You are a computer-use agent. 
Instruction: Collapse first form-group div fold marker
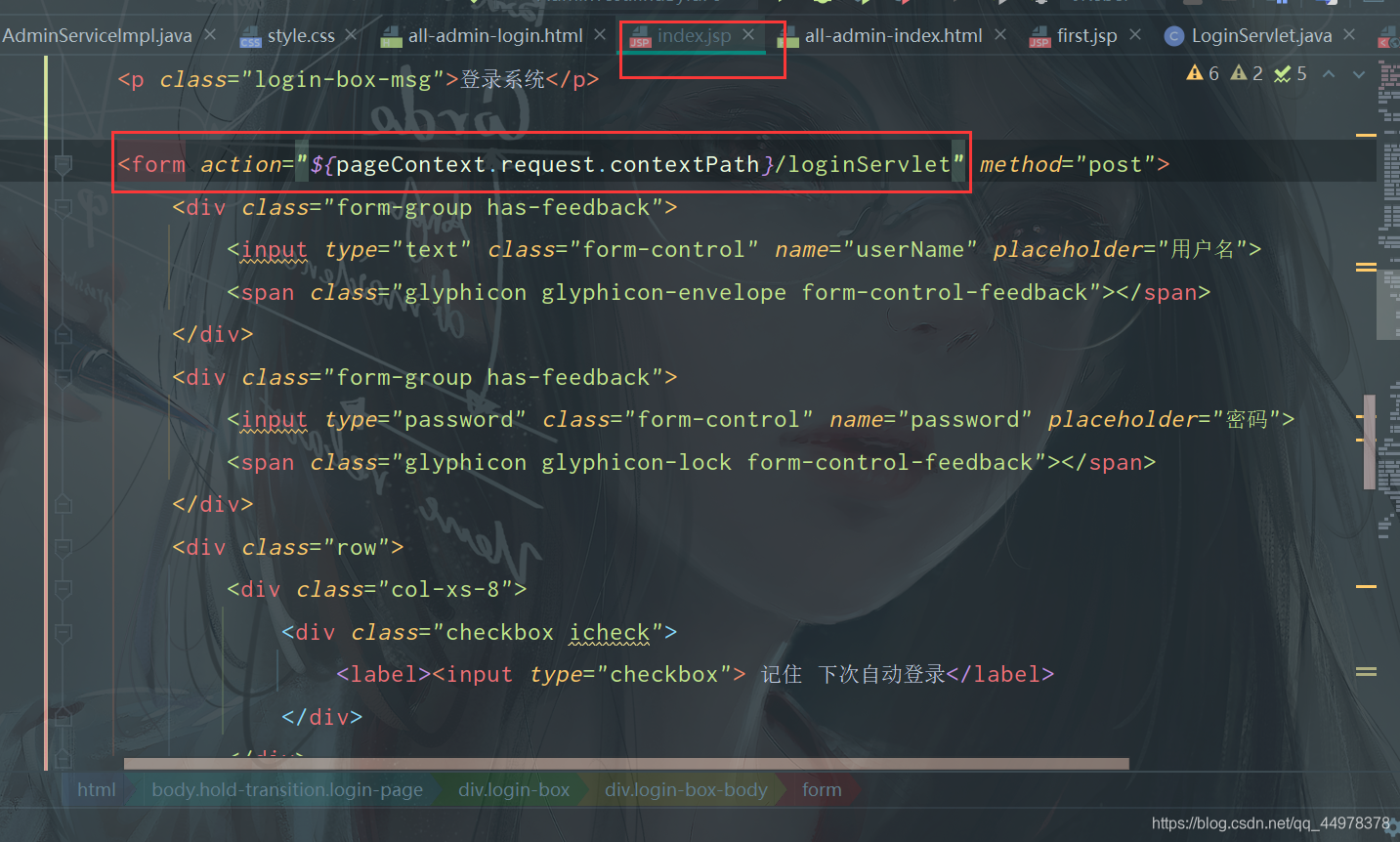(64, 208)
